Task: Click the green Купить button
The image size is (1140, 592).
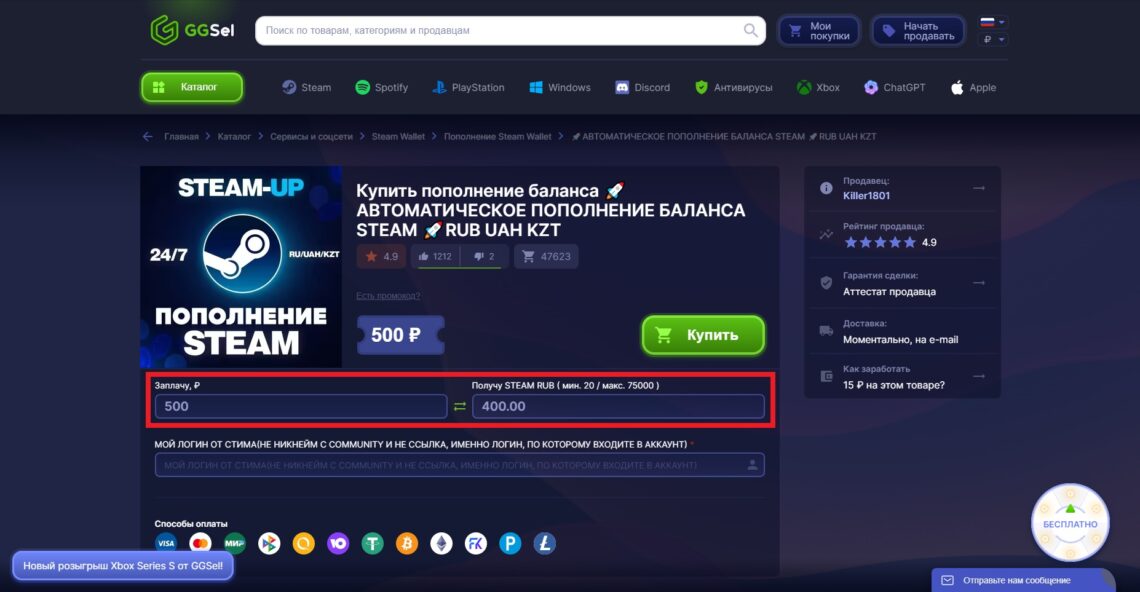Action: (703, 335)
